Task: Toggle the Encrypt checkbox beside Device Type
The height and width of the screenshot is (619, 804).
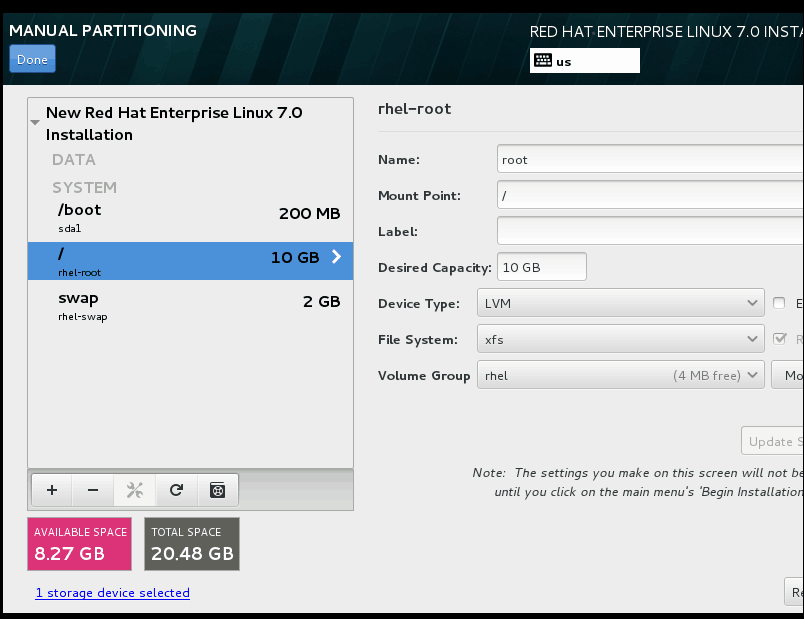Action: point(780,304)
